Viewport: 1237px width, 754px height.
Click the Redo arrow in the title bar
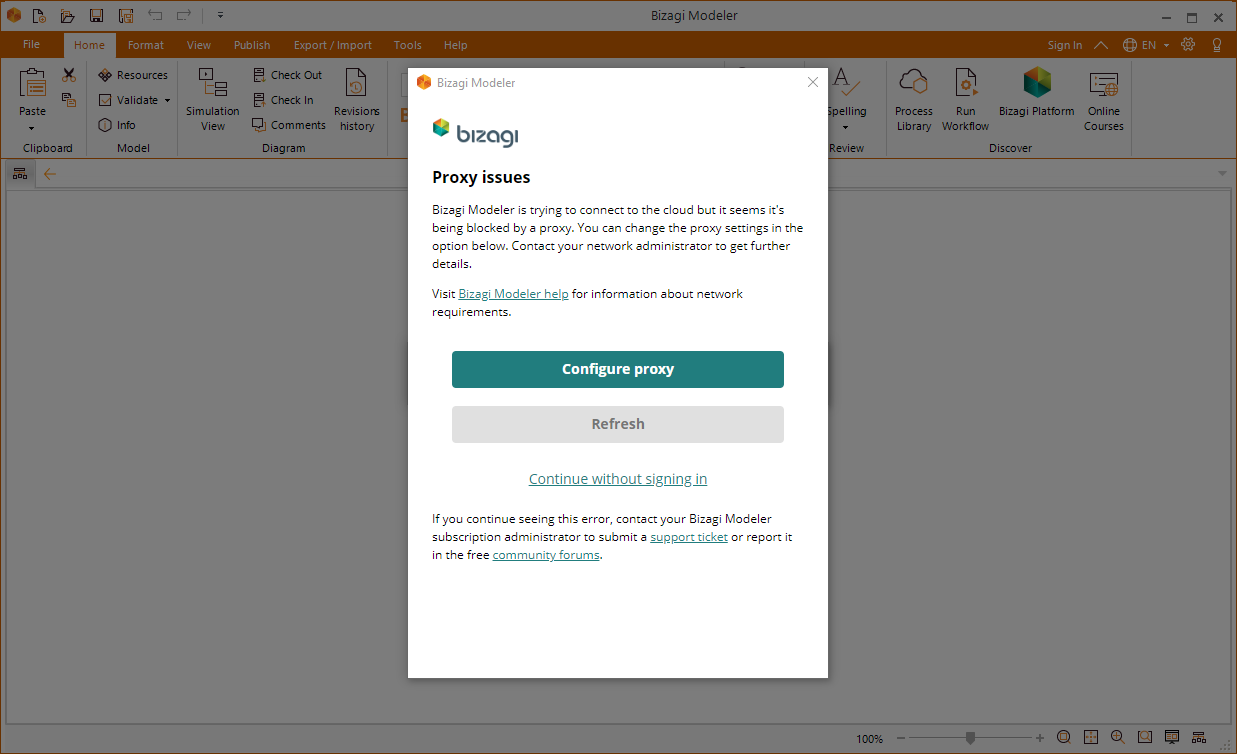[184, 15]
